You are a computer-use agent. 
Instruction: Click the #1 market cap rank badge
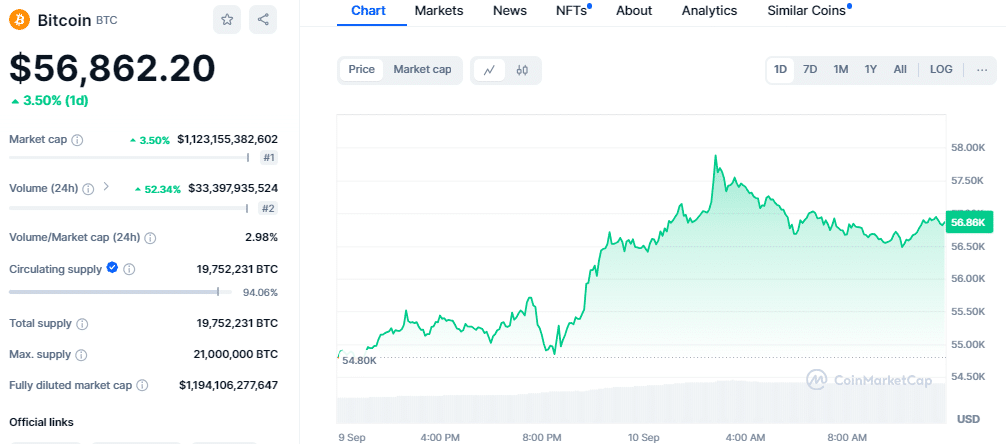click(269, 158)
